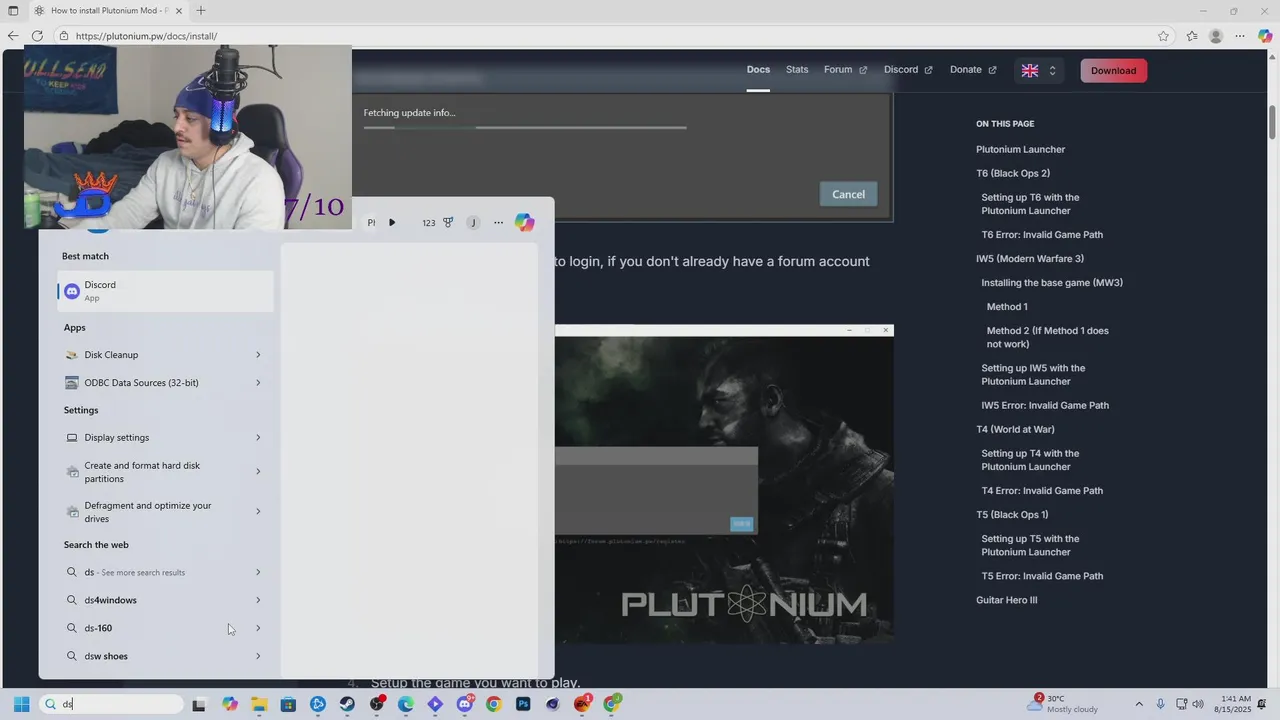Image resolution: width=1280 pixels, height=720 pixels.
Task: Select the 'How to install Plutonium Mod' browser tab
Action: tap(108, 11)
